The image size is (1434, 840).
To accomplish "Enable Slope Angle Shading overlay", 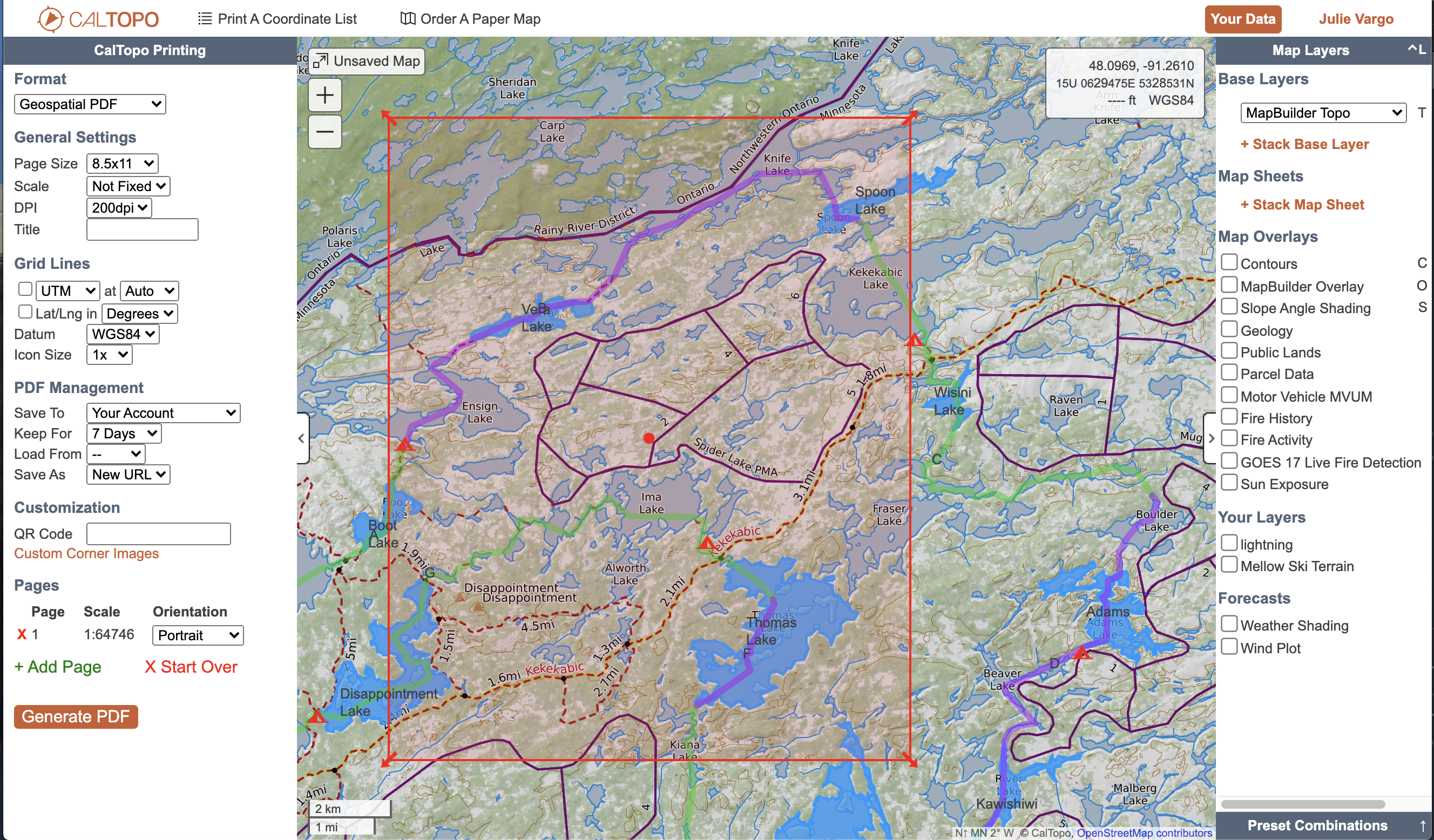I will (x=1229, y=307).
